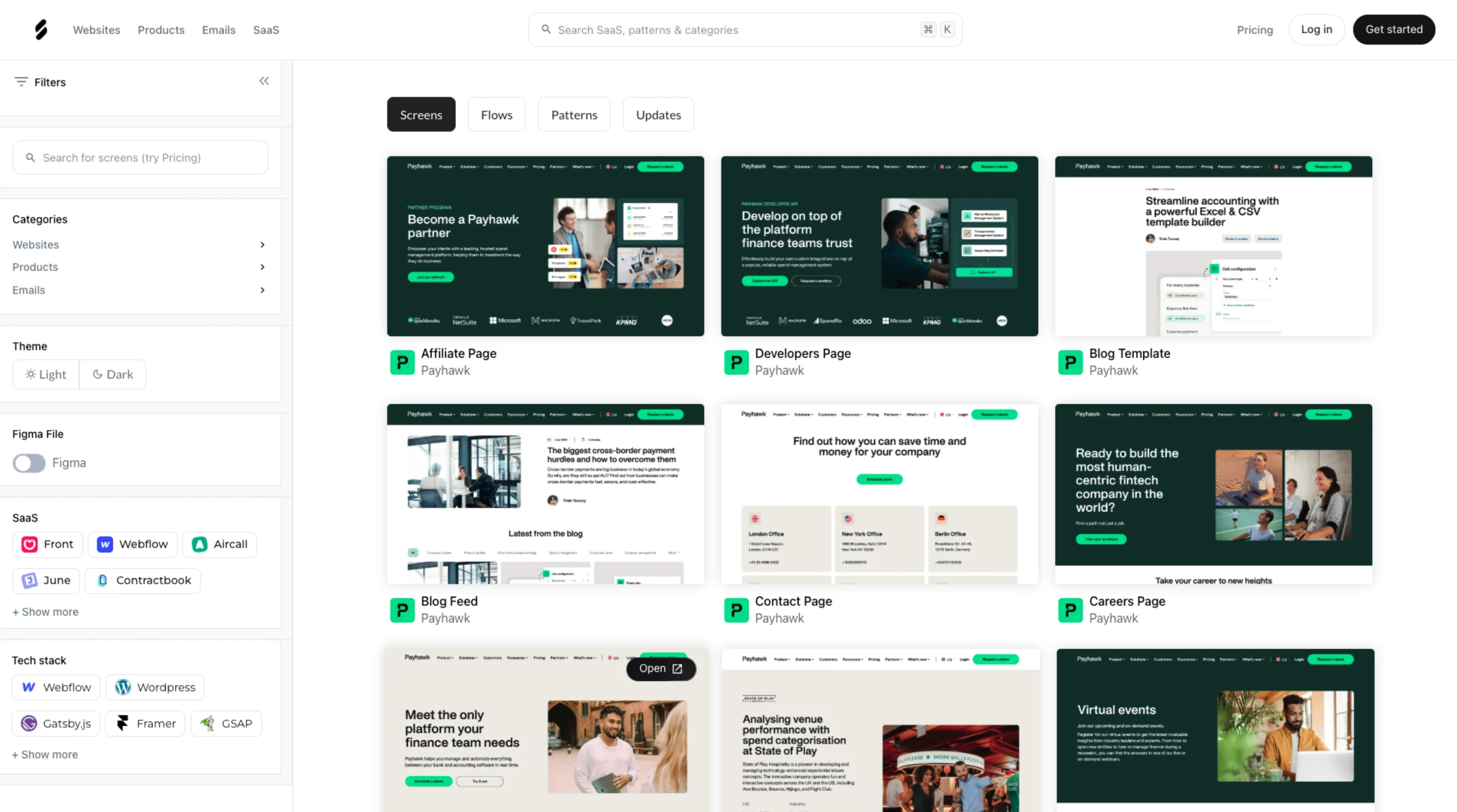Show more SaaS filters
Image resolution: width=1457 pixels, height=812 pixels.
(x=46, y=612)
